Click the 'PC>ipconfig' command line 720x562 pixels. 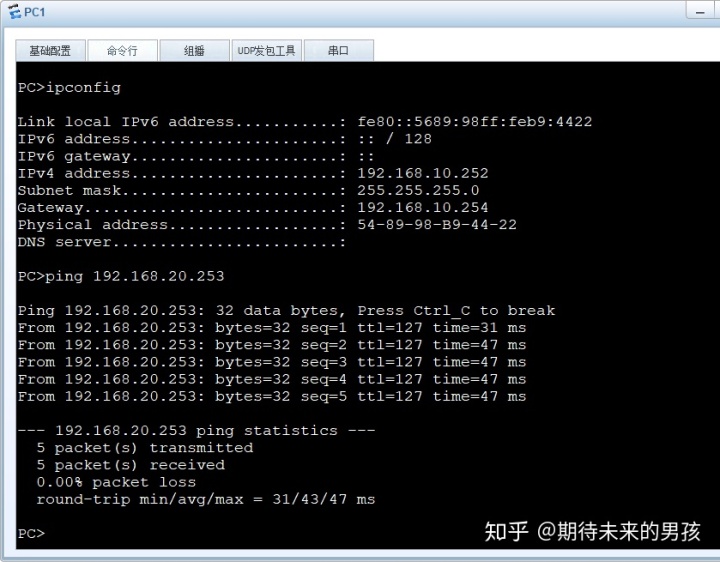[69, 87]
